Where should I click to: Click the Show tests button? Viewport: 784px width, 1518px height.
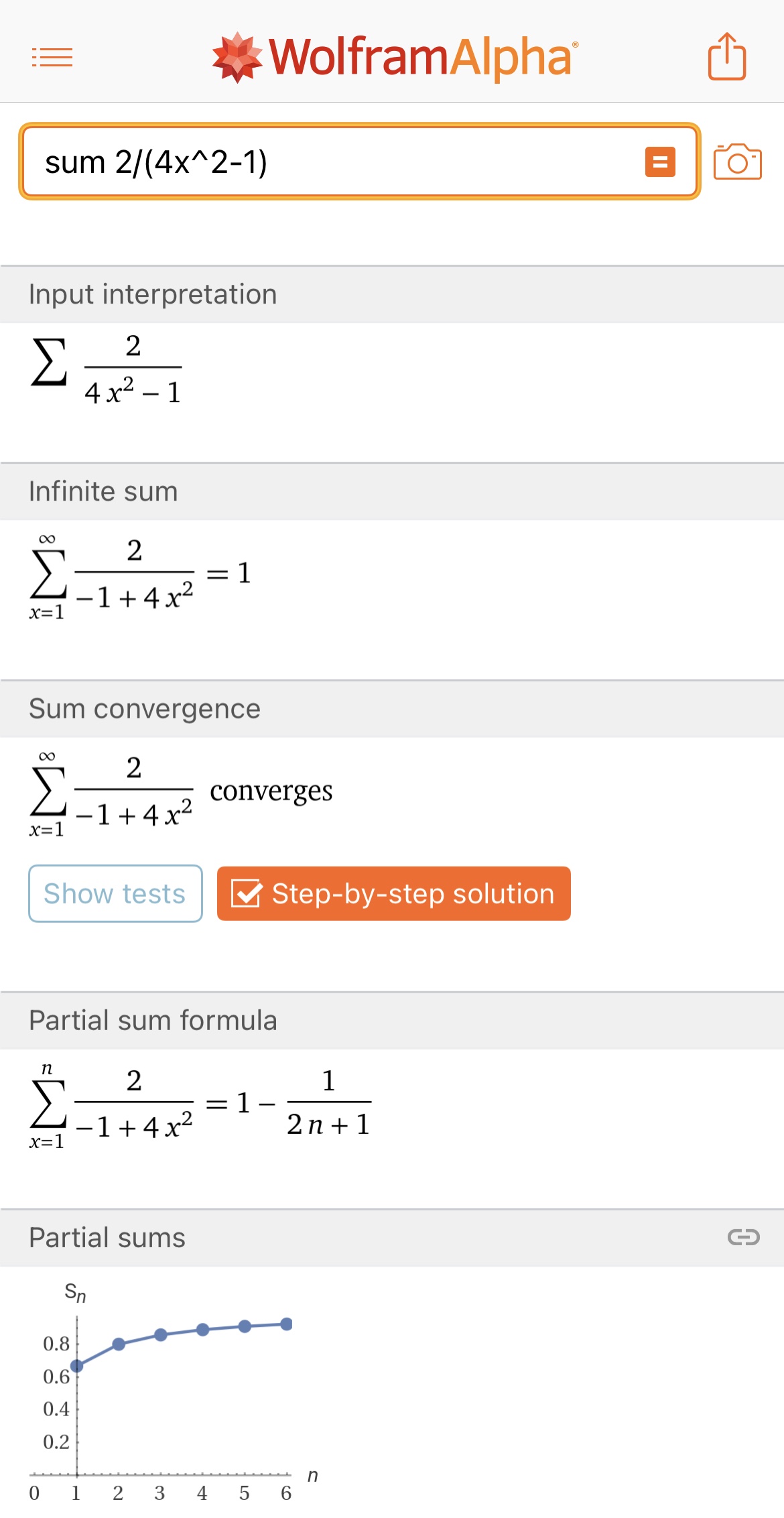[x=115, y=893]
